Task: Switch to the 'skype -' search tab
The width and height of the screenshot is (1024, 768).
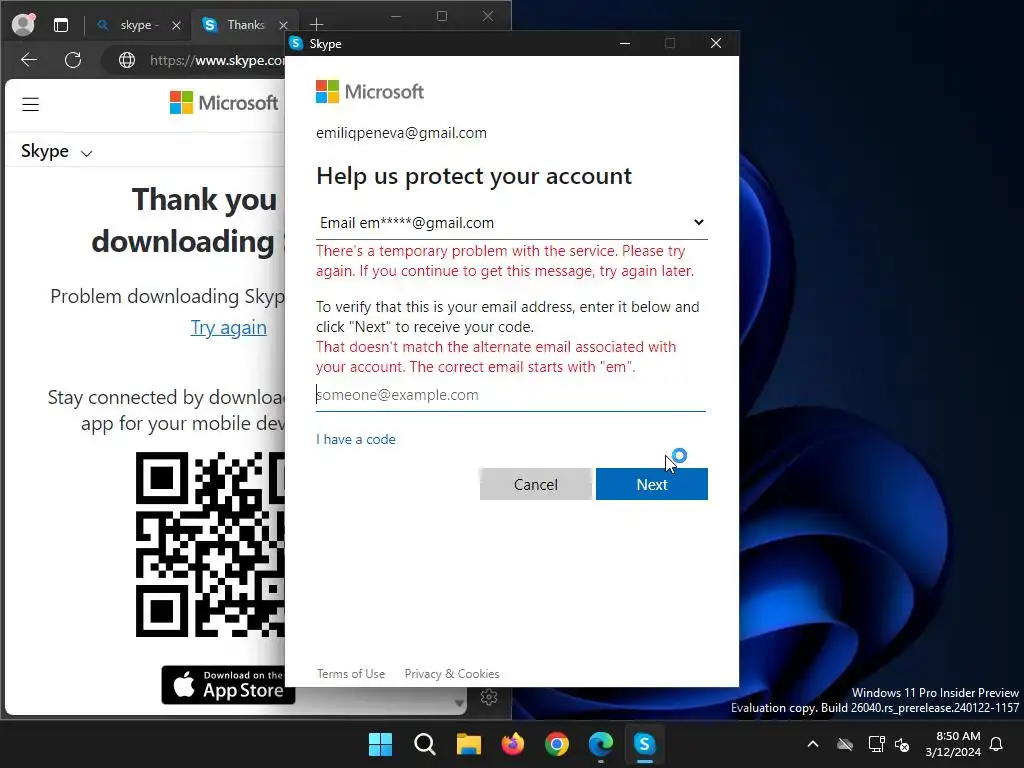Action: click(137, 25)
